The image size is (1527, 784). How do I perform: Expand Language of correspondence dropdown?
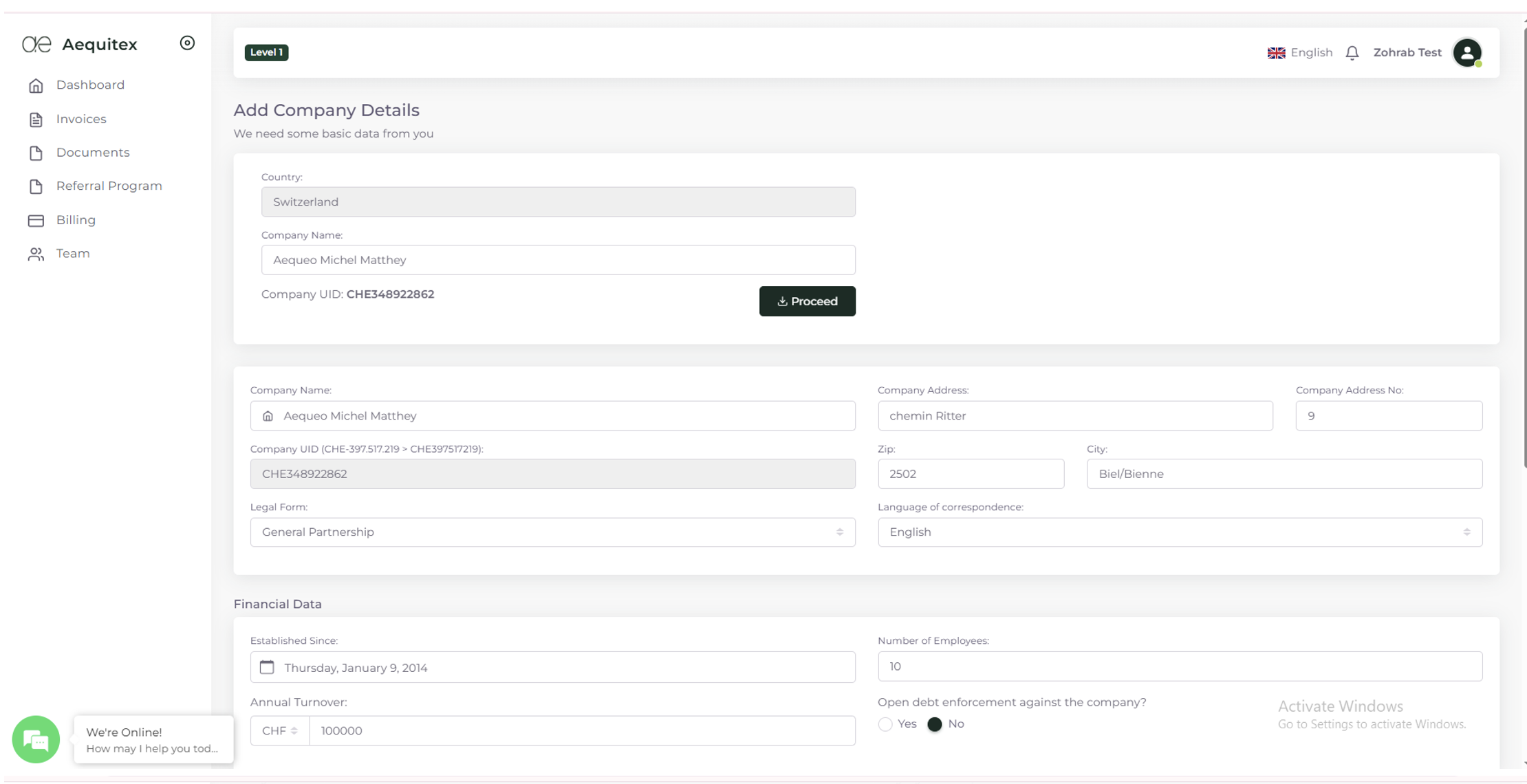point(1180,532)
